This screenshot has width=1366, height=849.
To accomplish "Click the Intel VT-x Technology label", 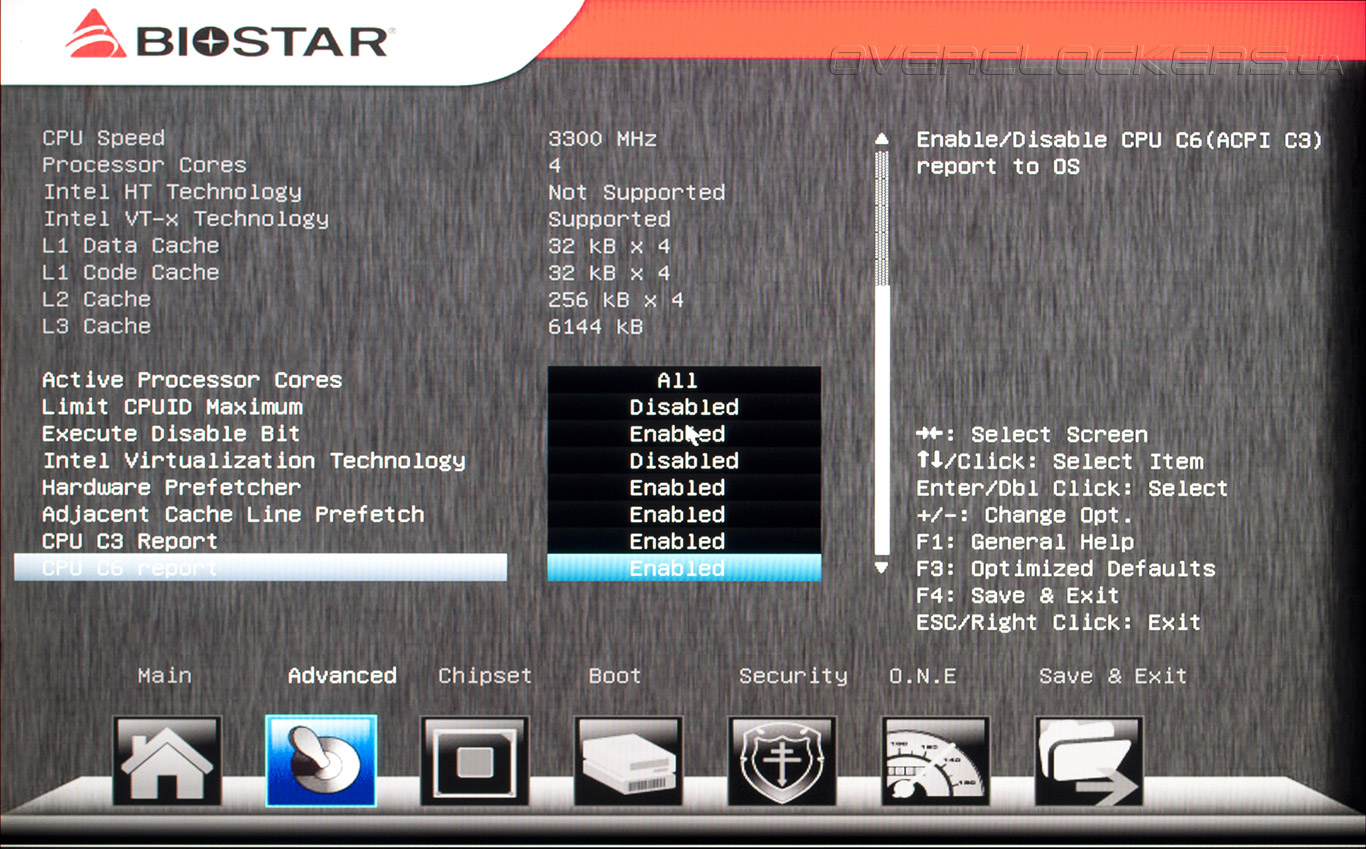I will pyautogui.click(x=185, y=219).
